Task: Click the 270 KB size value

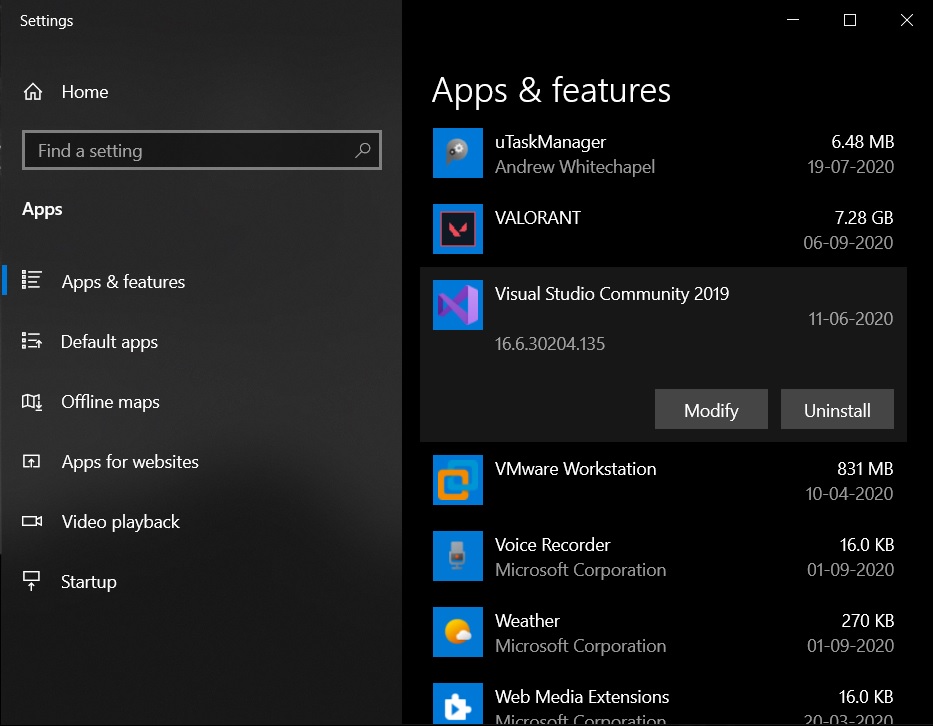Action: point(868,621)
